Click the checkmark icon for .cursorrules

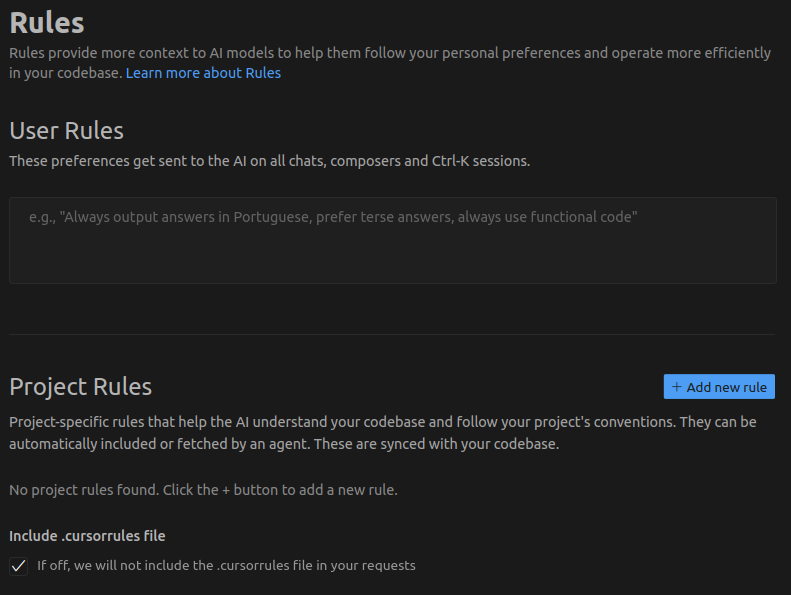19,566
